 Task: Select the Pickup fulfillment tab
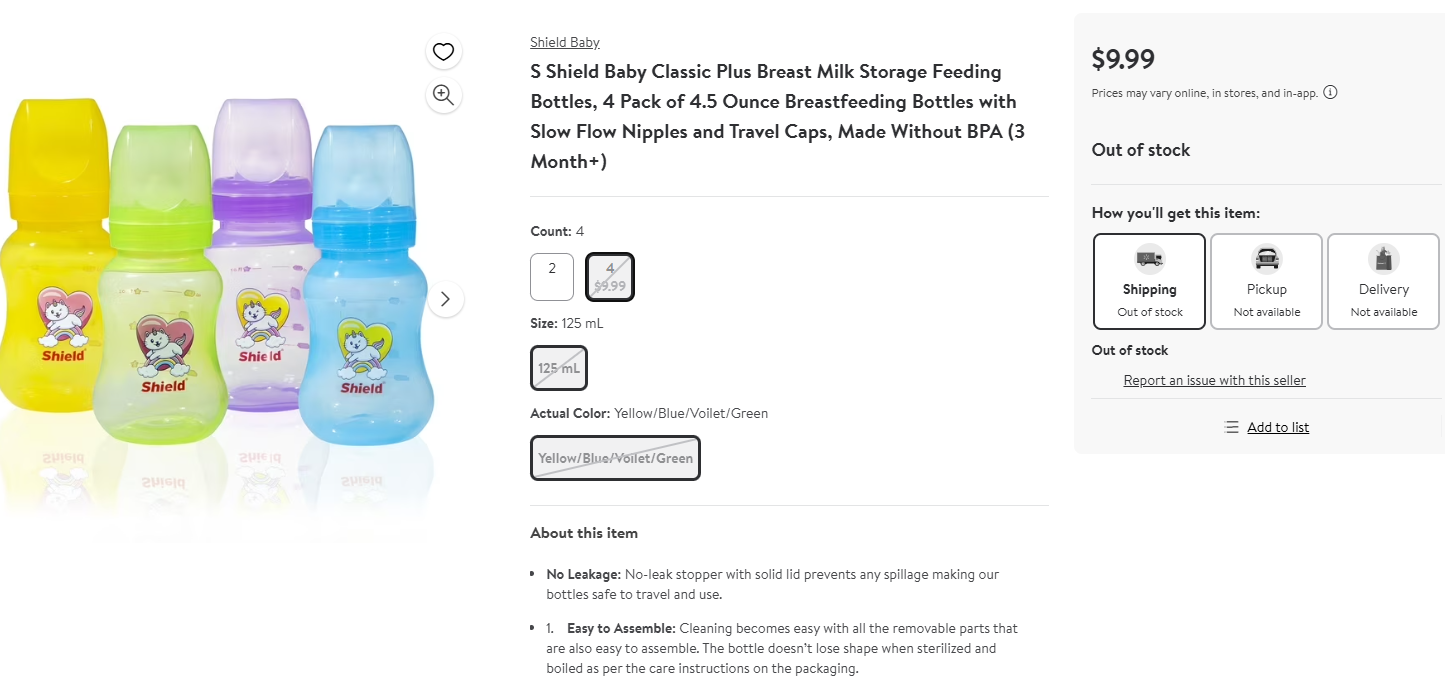click(1266, 281)
